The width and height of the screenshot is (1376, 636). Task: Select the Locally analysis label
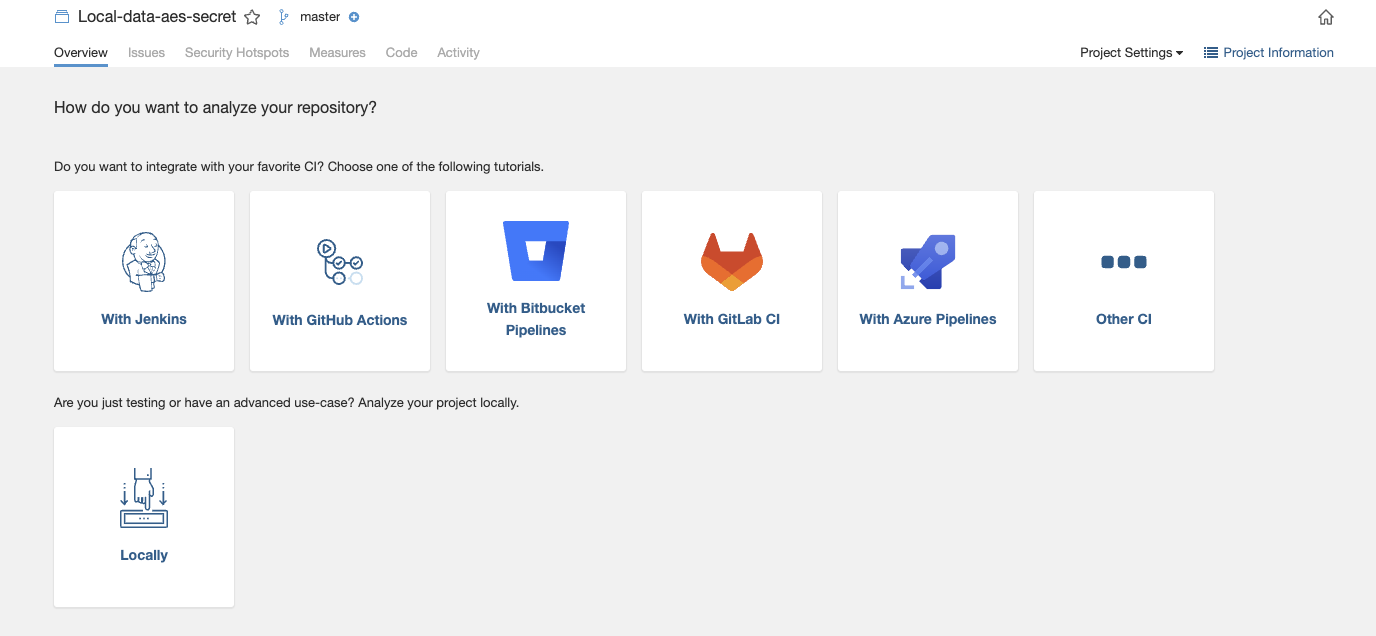(144, 555)
